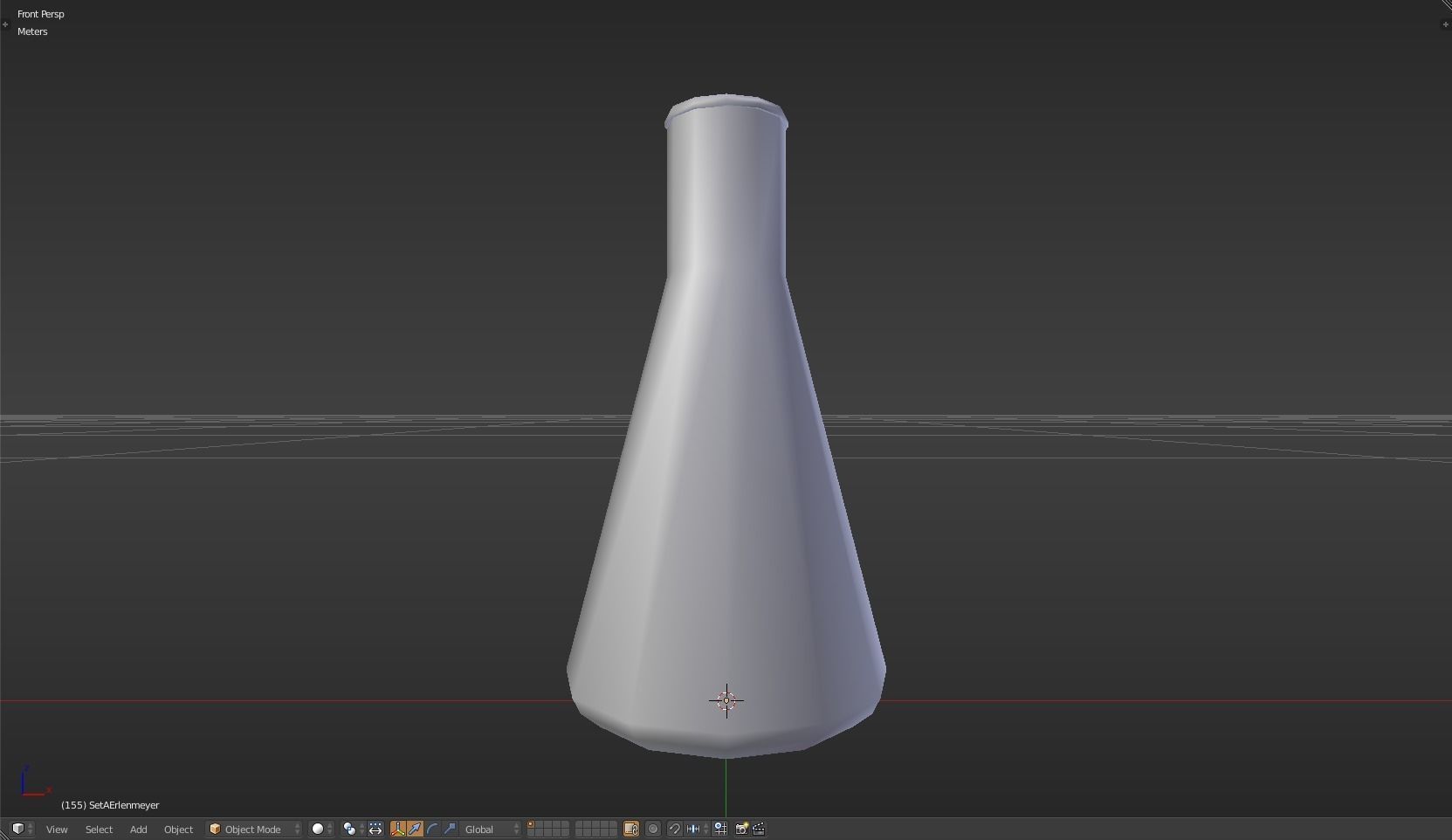Click the Meters unit label
This screenshot has height=840, width=1452.
coord(32,31)
